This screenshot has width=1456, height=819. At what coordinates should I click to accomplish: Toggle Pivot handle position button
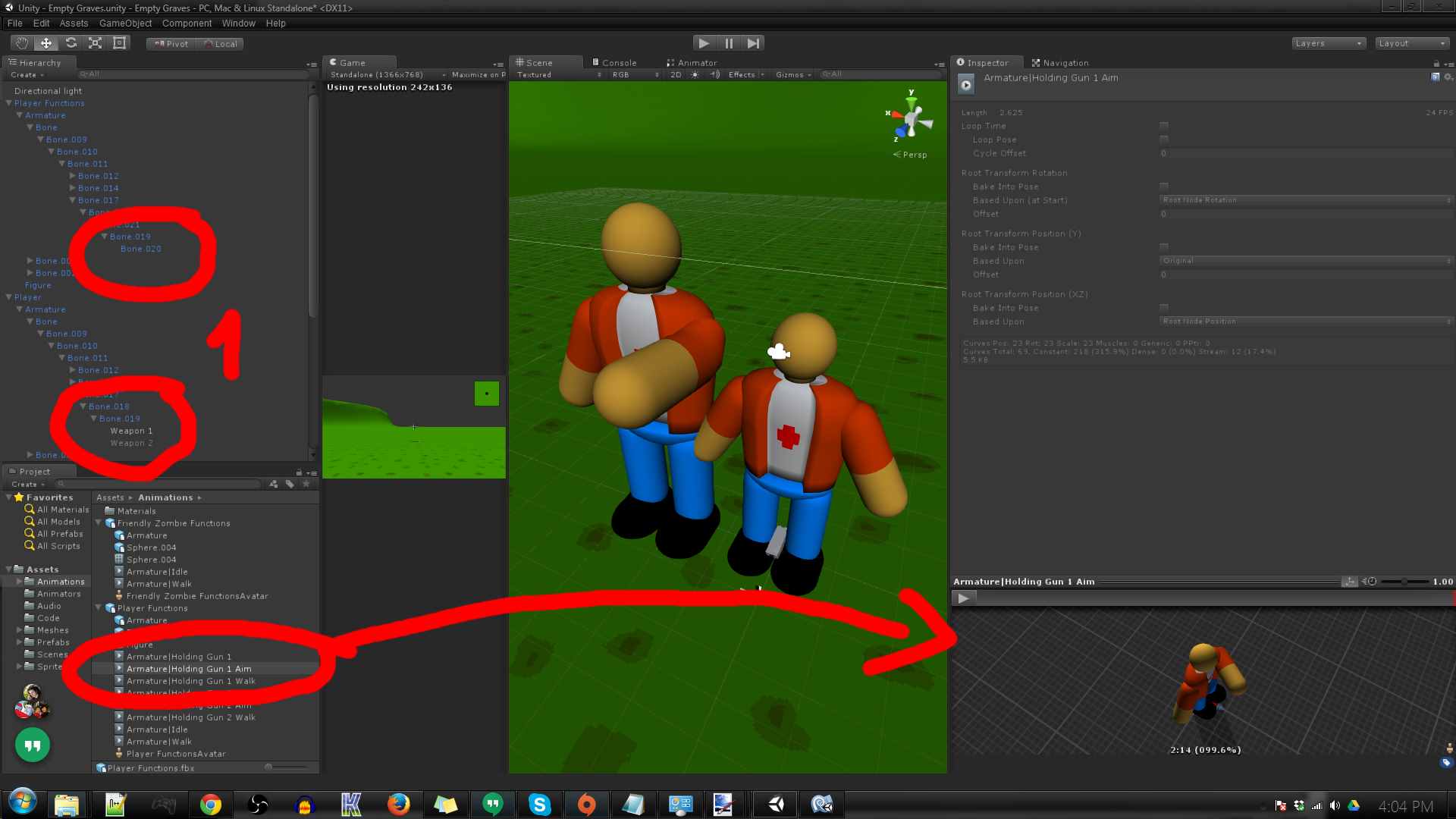pos(171,44)
